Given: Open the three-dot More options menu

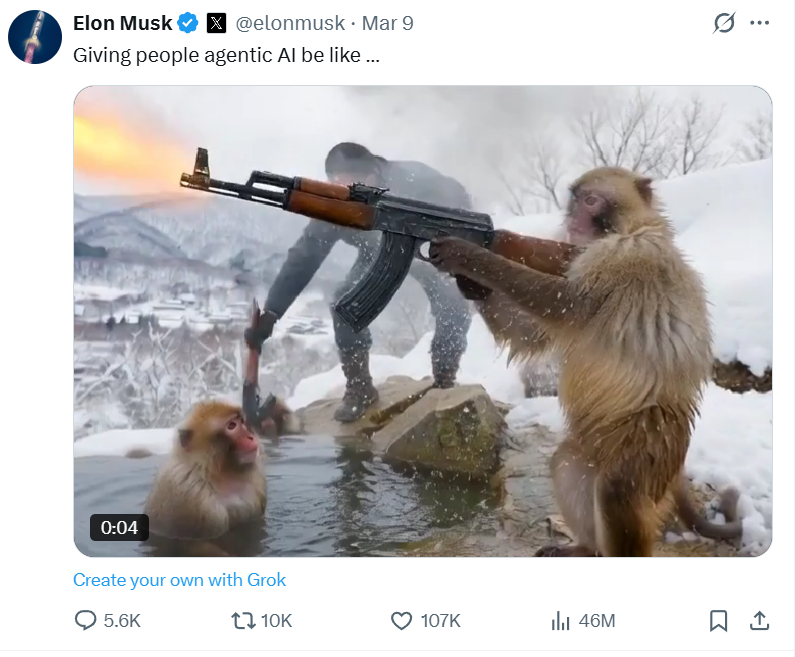Looking at the screenshot, I should (760, 23).
